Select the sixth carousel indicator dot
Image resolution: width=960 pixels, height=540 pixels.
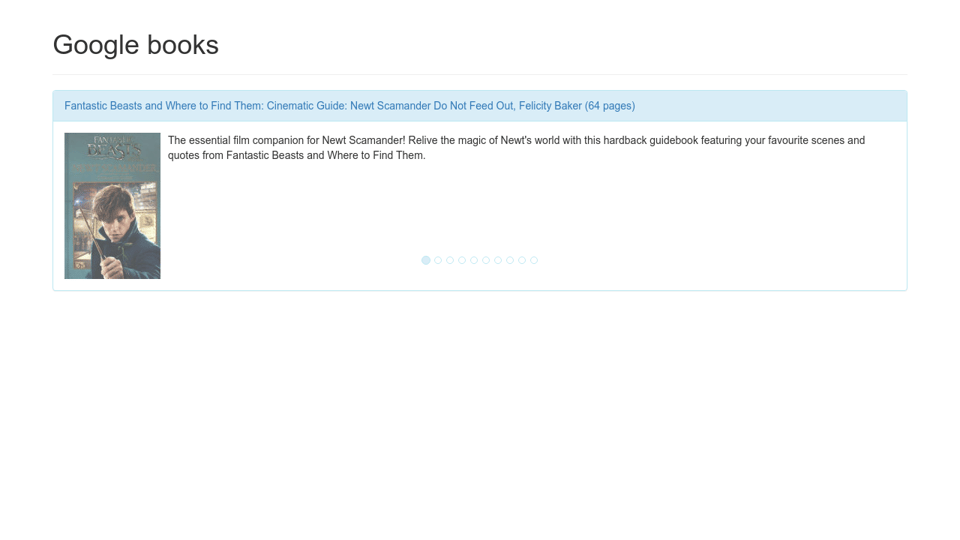(x=486, y=260)
